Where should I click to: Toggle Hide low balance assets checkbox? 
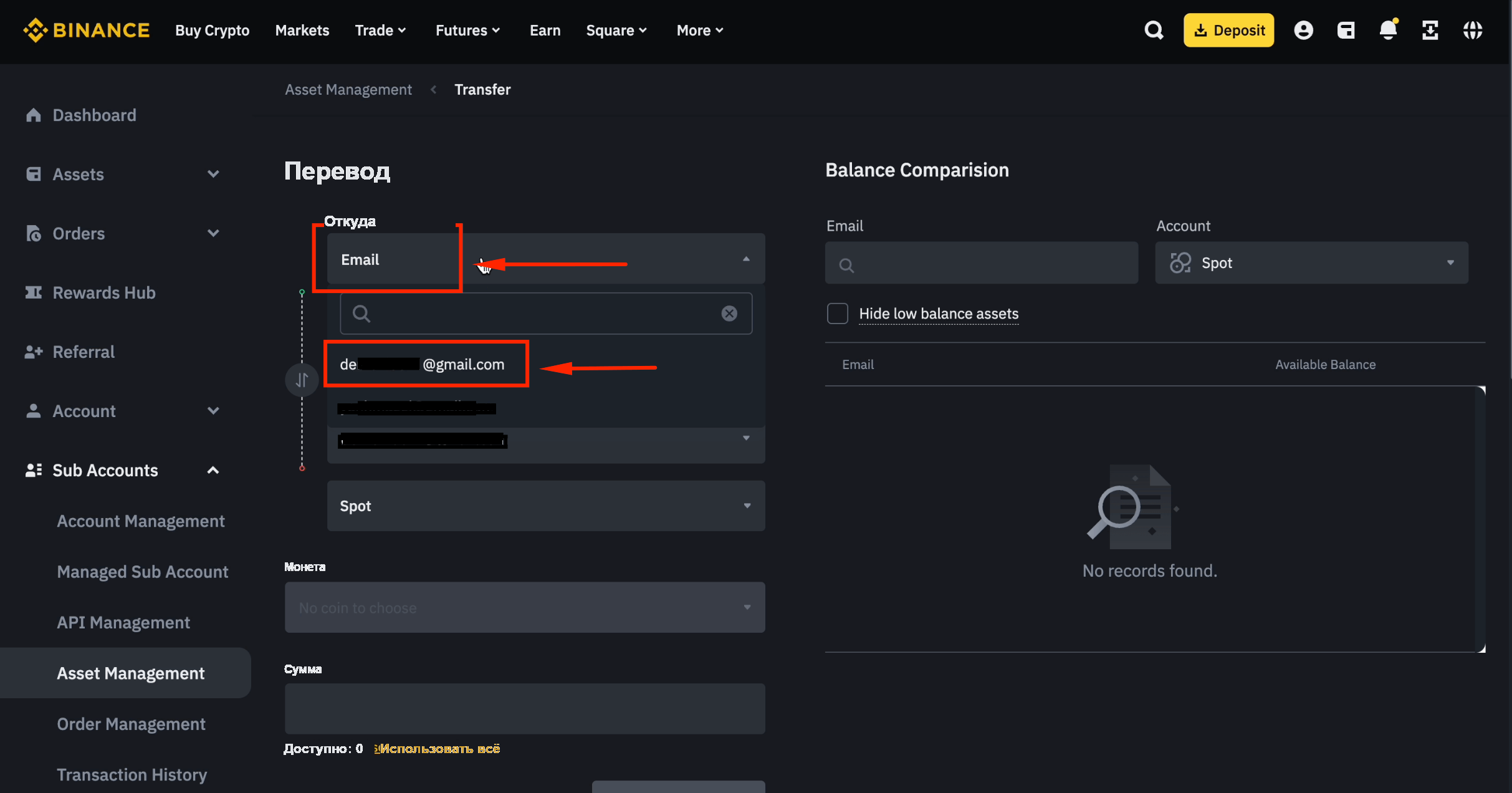pos(838,313)
